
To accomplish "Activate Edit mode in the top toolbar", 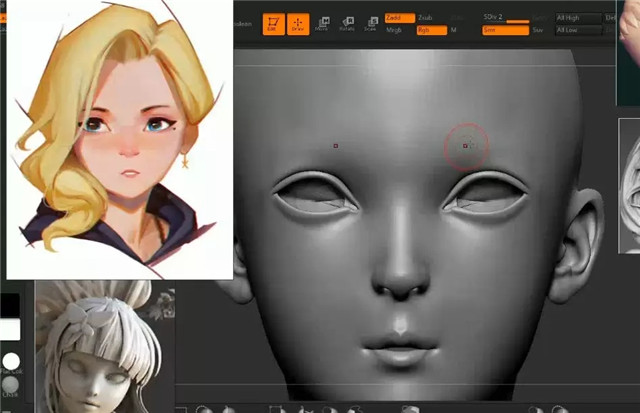I will [x=273, y=24].
